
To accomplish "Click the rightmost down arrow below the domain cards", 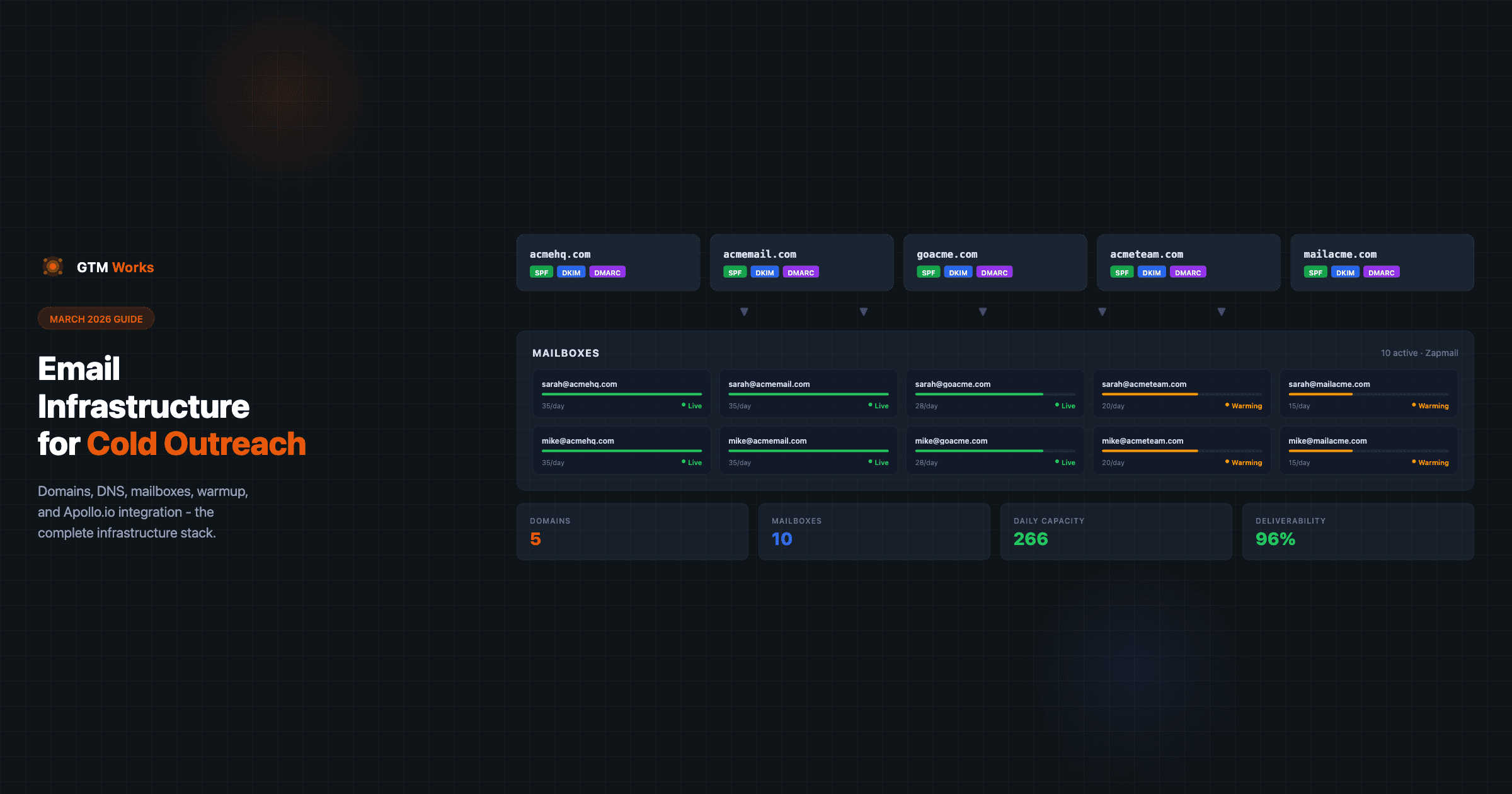I will (x=1221, y=312).
